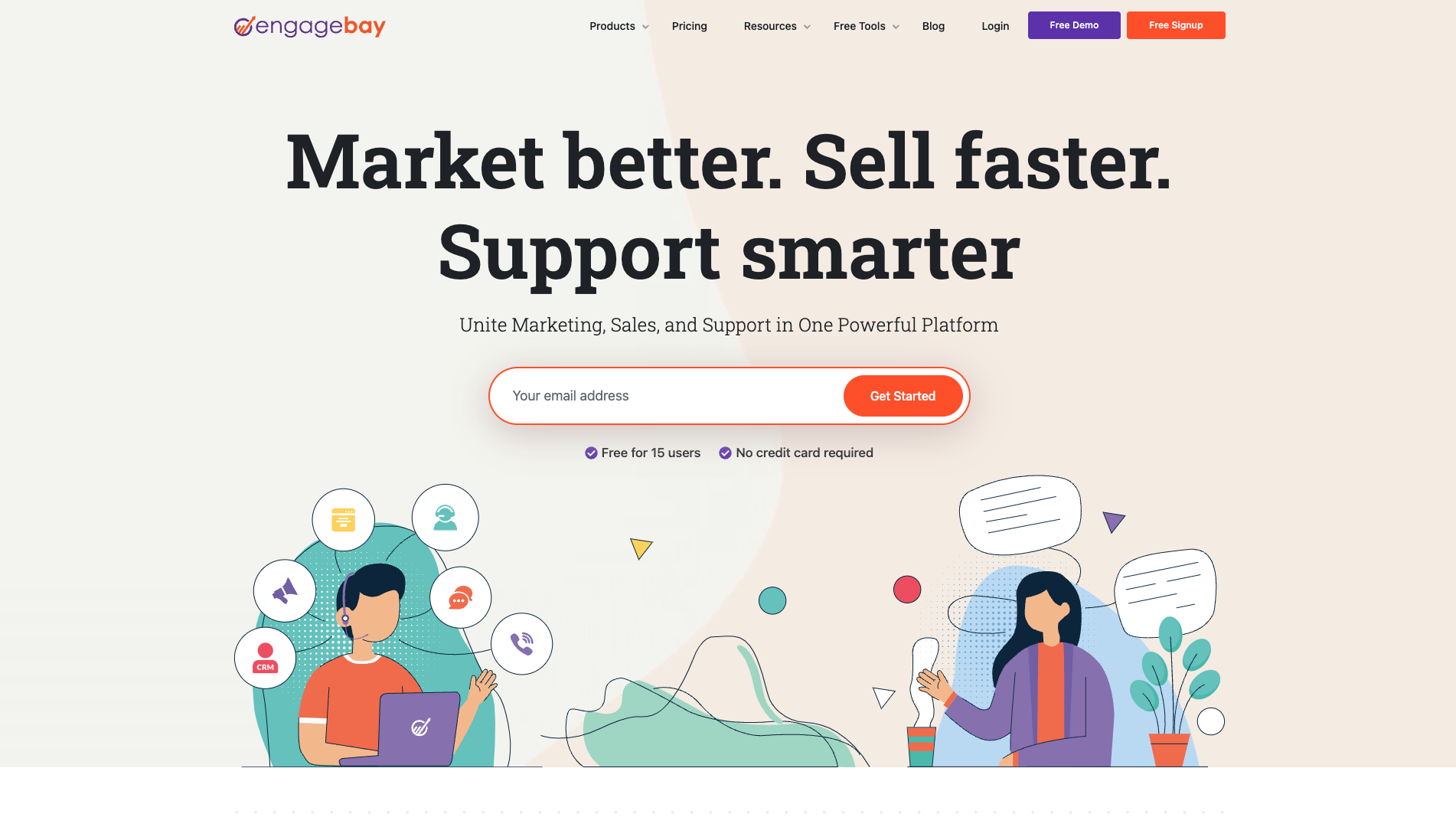Click the orange chat bubbles icon
Screen dimensions: 1456x827
click(460, 597)
